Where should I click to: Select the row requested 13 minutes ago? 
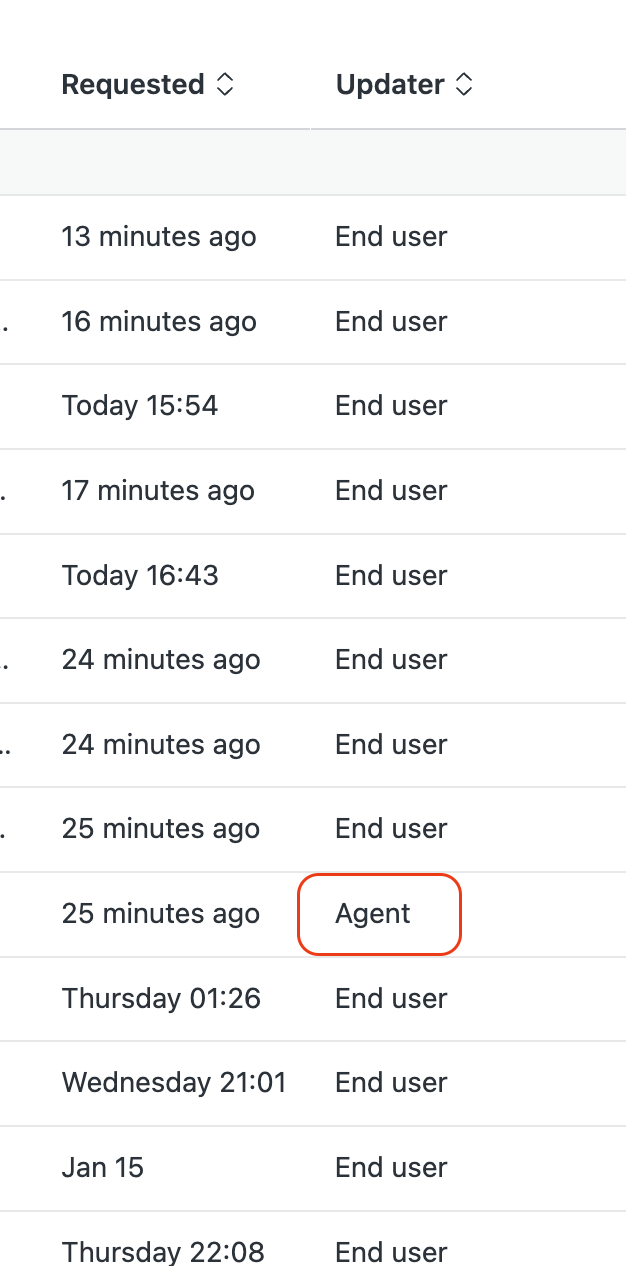click(x=159, y=237)
